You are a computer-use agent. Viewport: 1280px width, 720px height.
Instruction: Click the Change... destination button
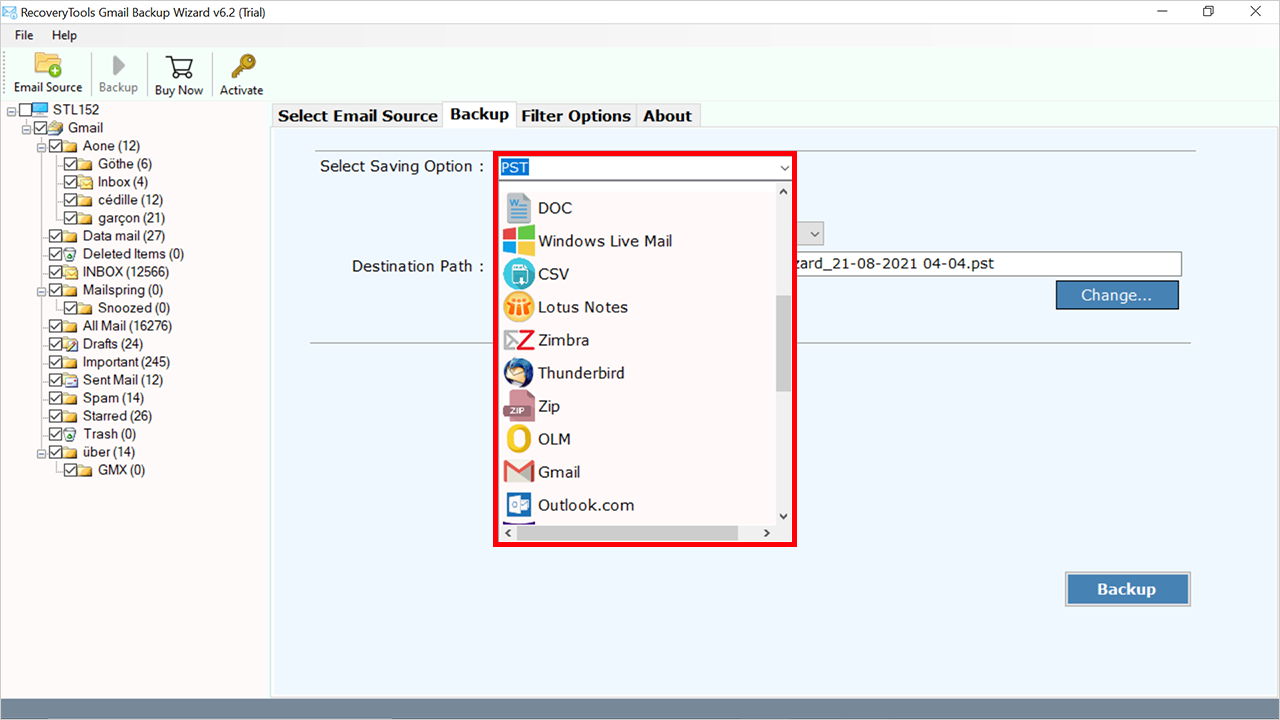(x=1116, y=295)
